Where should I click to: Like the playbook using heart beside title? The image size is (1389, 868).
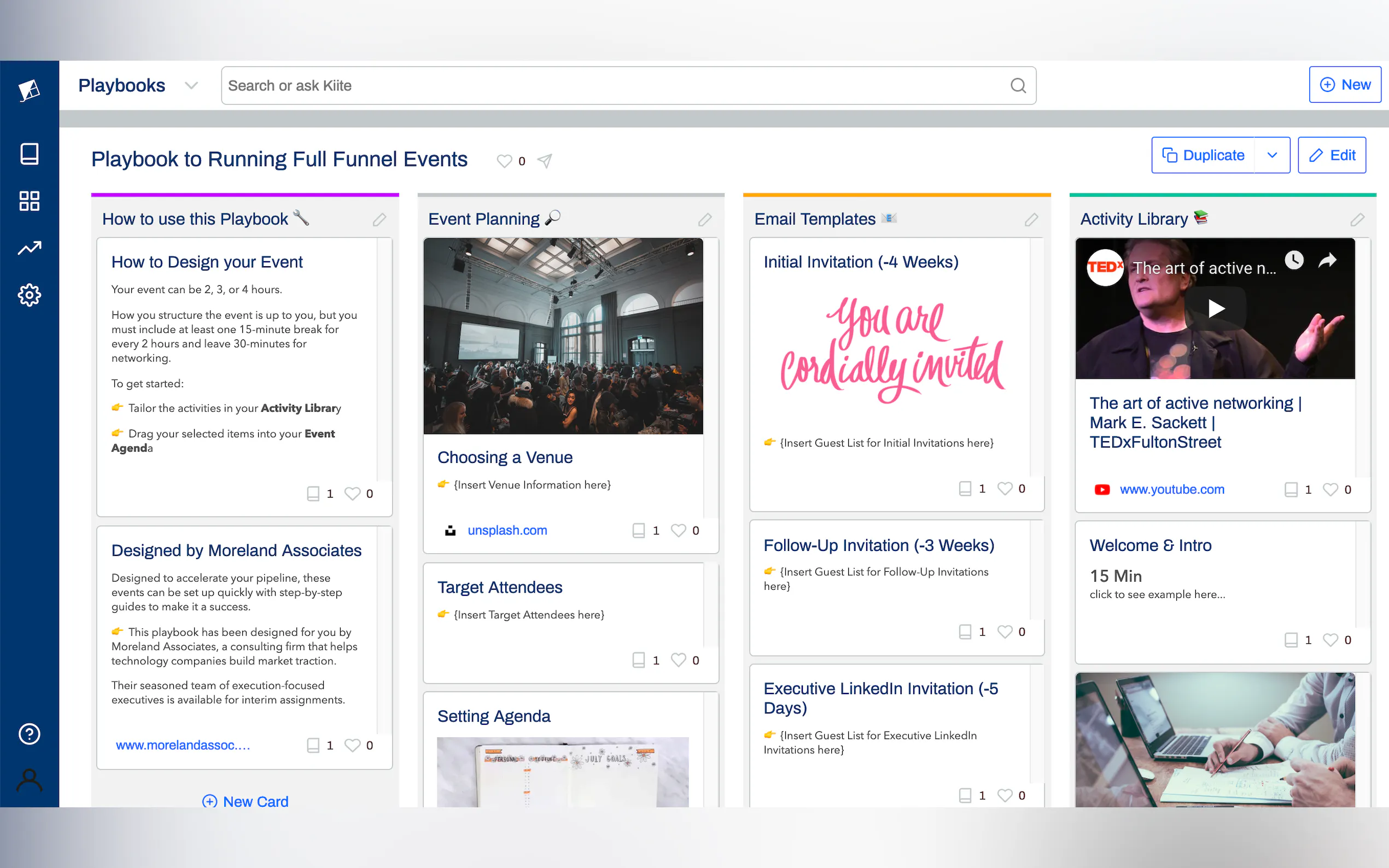[504, 161]
